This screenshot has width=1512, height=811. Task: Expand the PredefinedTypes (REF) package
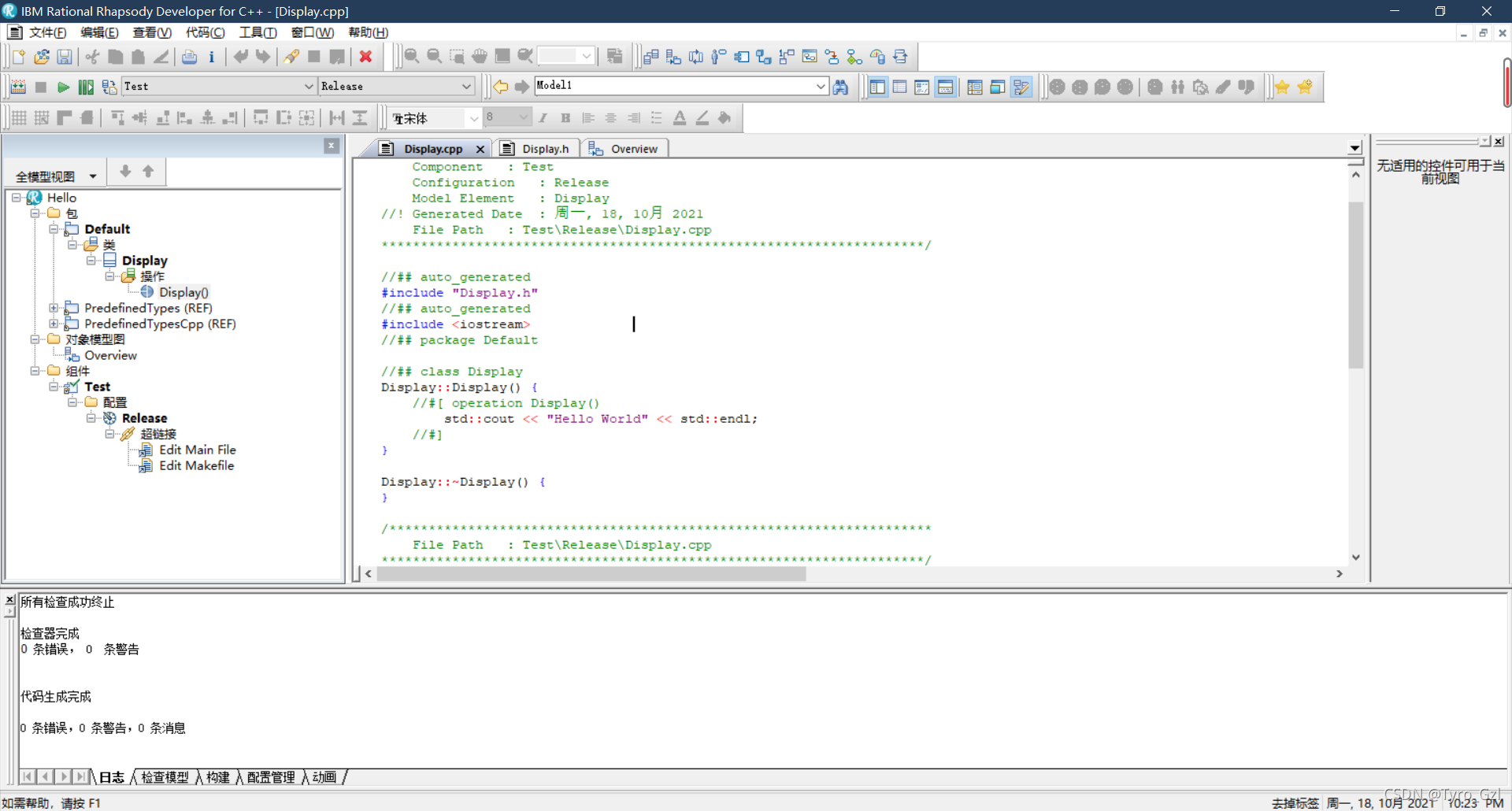(x=54, y=308)
